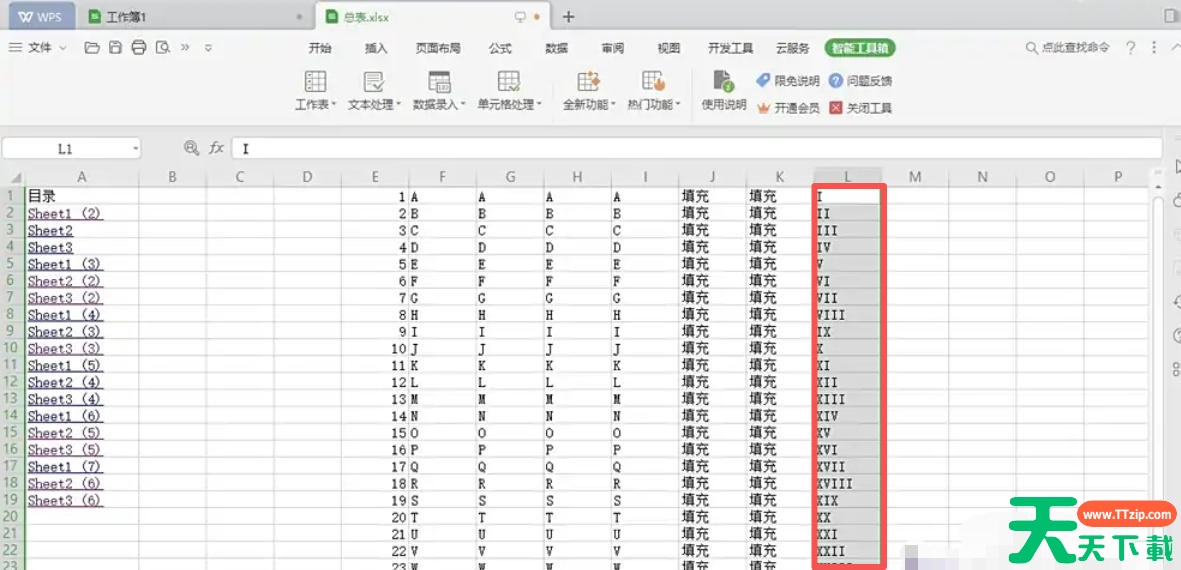Click the 开通会员 crown button
Screen dimensions: 1181x570
788,108
